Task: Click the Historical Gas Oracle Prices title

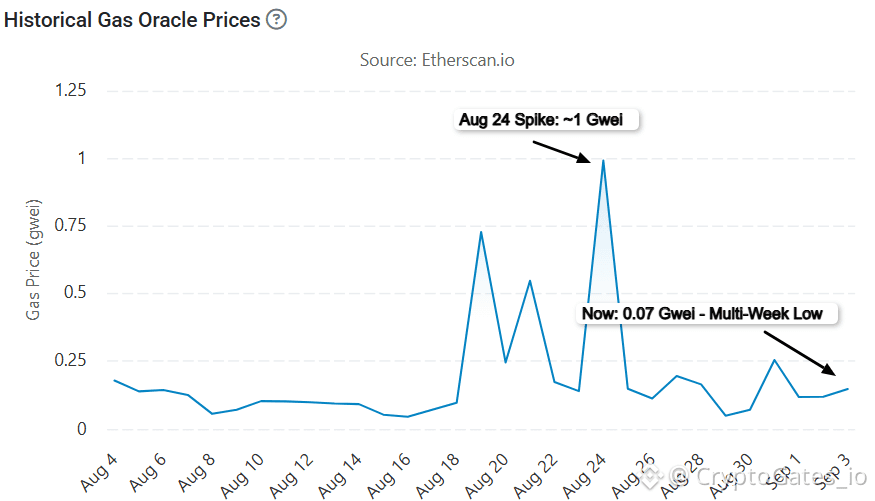Action: coord(132,20)
